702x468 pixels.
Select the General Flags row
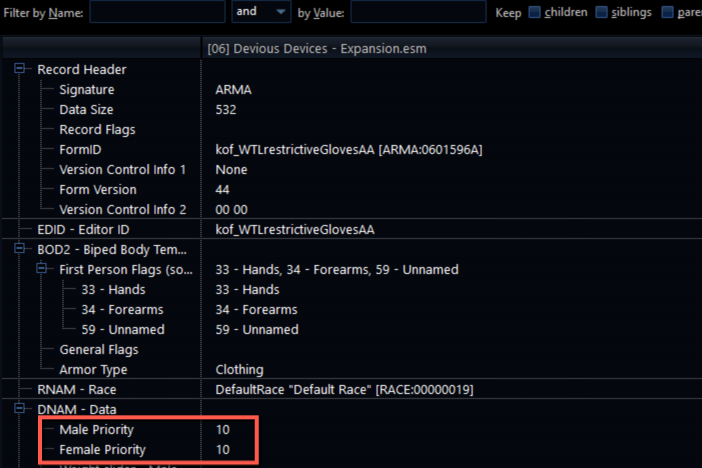pyautogui.click(x=98, y=350)
